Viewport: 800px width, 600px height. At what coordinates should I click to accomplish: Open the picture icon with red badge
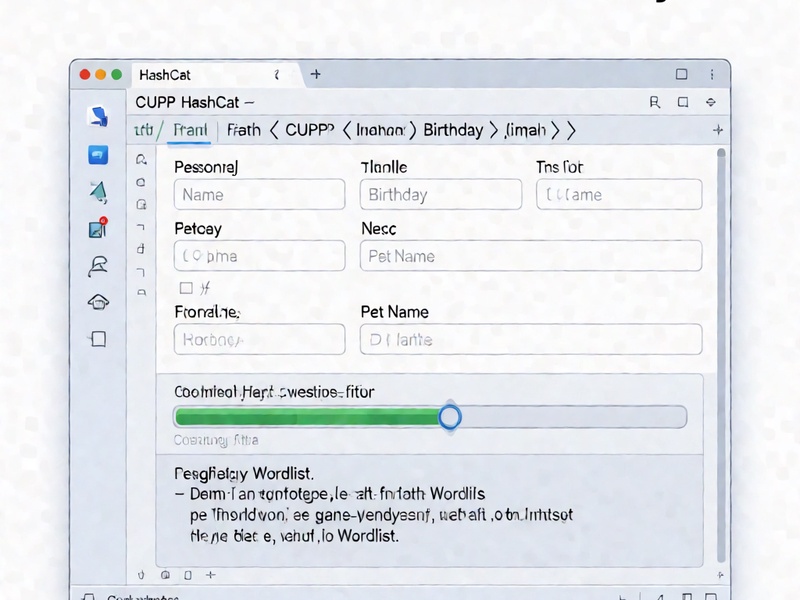[x=98, y=228]
